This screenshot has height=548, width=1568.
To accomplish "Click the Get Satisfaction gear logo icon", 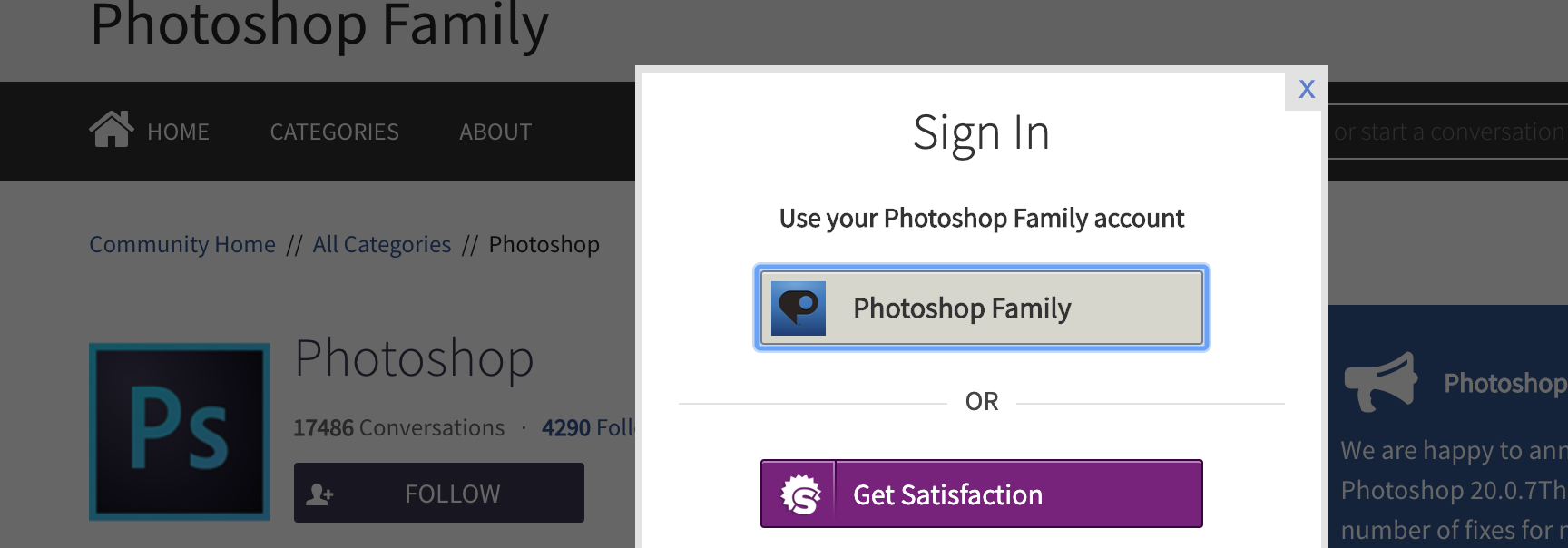I will point(799,494).
